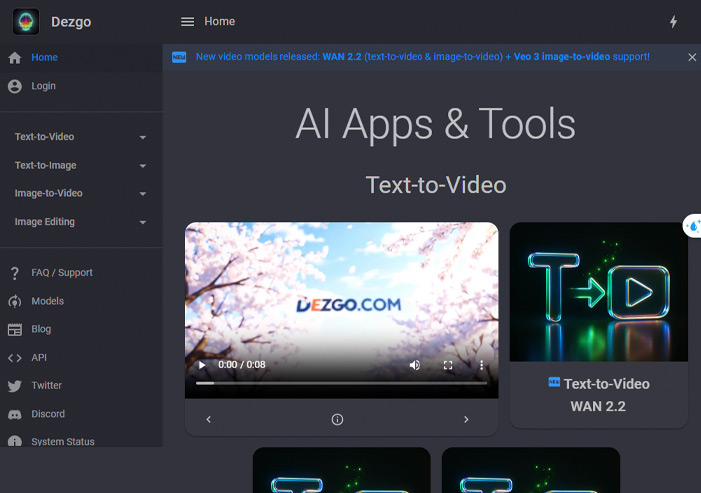
Task: Open the API link
Action: click(81, 358)
